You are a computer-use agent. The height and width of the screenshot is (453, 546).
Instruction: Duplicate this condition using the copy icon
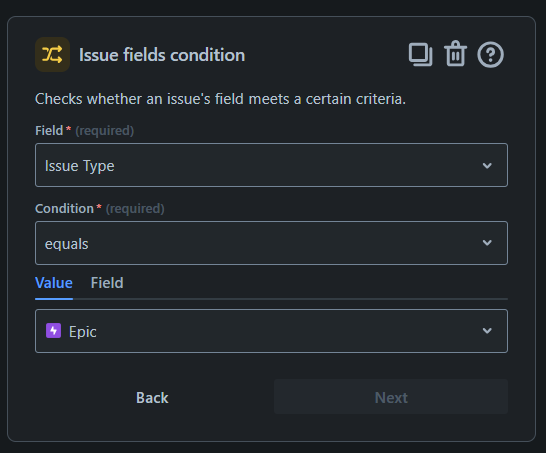420,55
